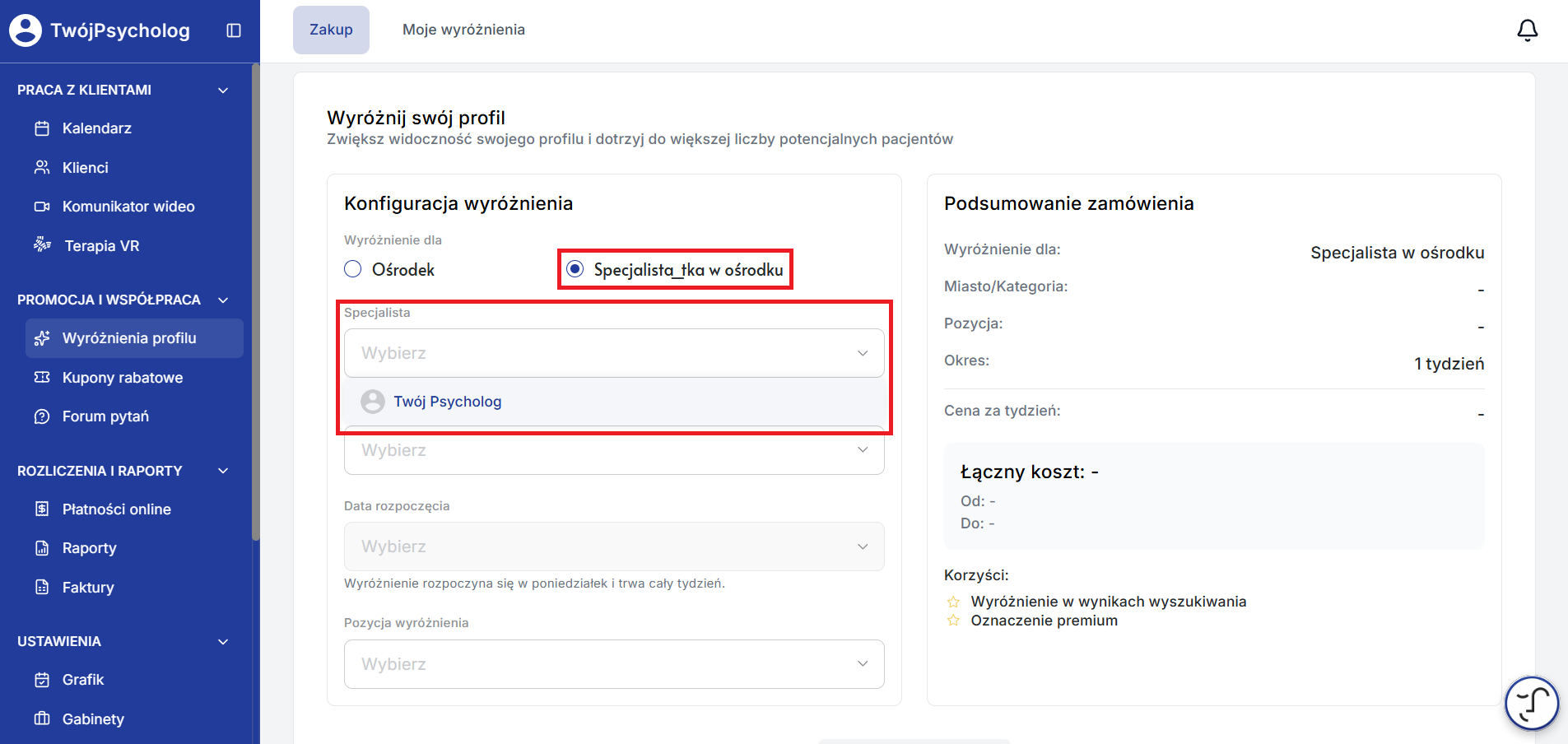Choose Twój Psycholog from specialist list

[x=614, y=402]
